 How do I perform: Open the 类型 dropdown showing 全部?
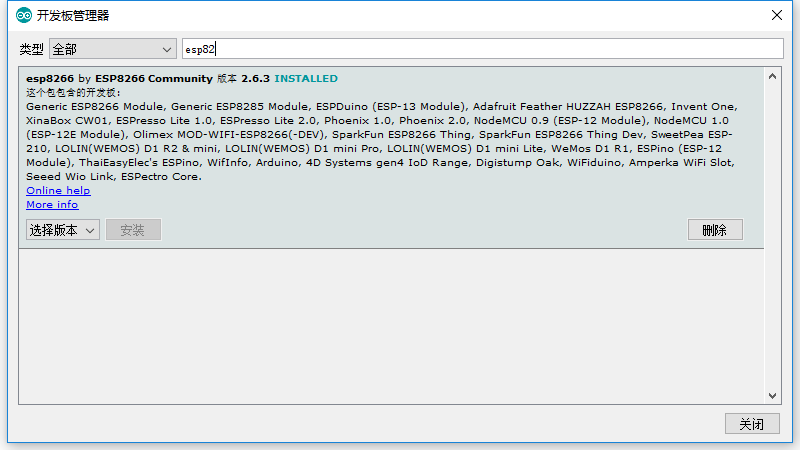click(x=113, y=49)
